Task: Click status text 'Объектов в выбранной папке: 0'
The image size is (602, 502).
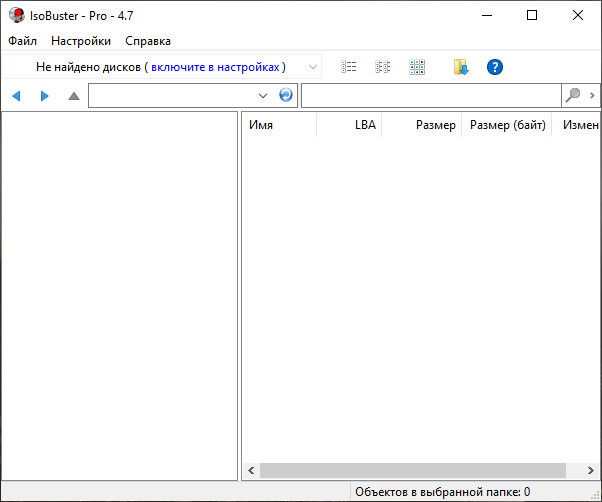Action: 442,492
